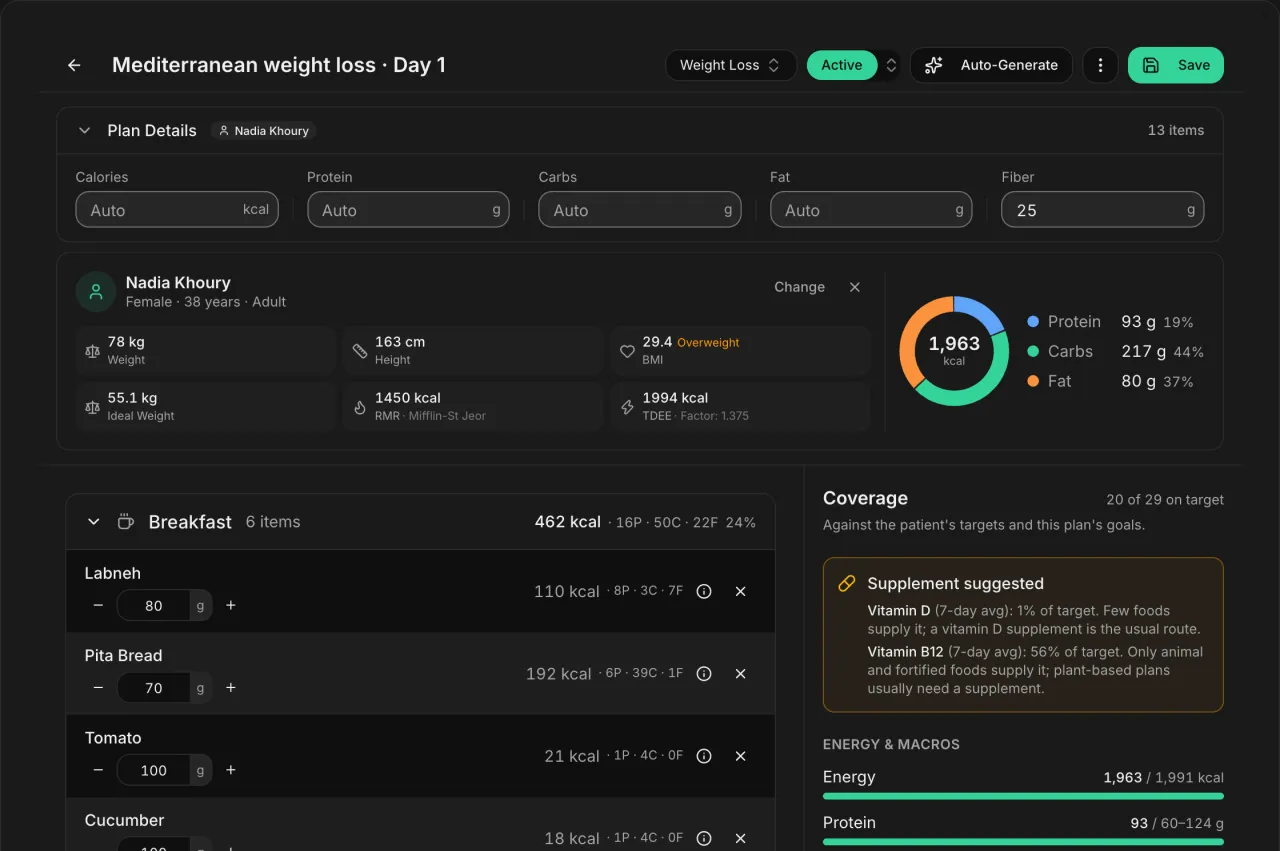The width and height of the screenshot is (1280, 851).
Task: Click the patient avatar icon
Action: [96, 292]
